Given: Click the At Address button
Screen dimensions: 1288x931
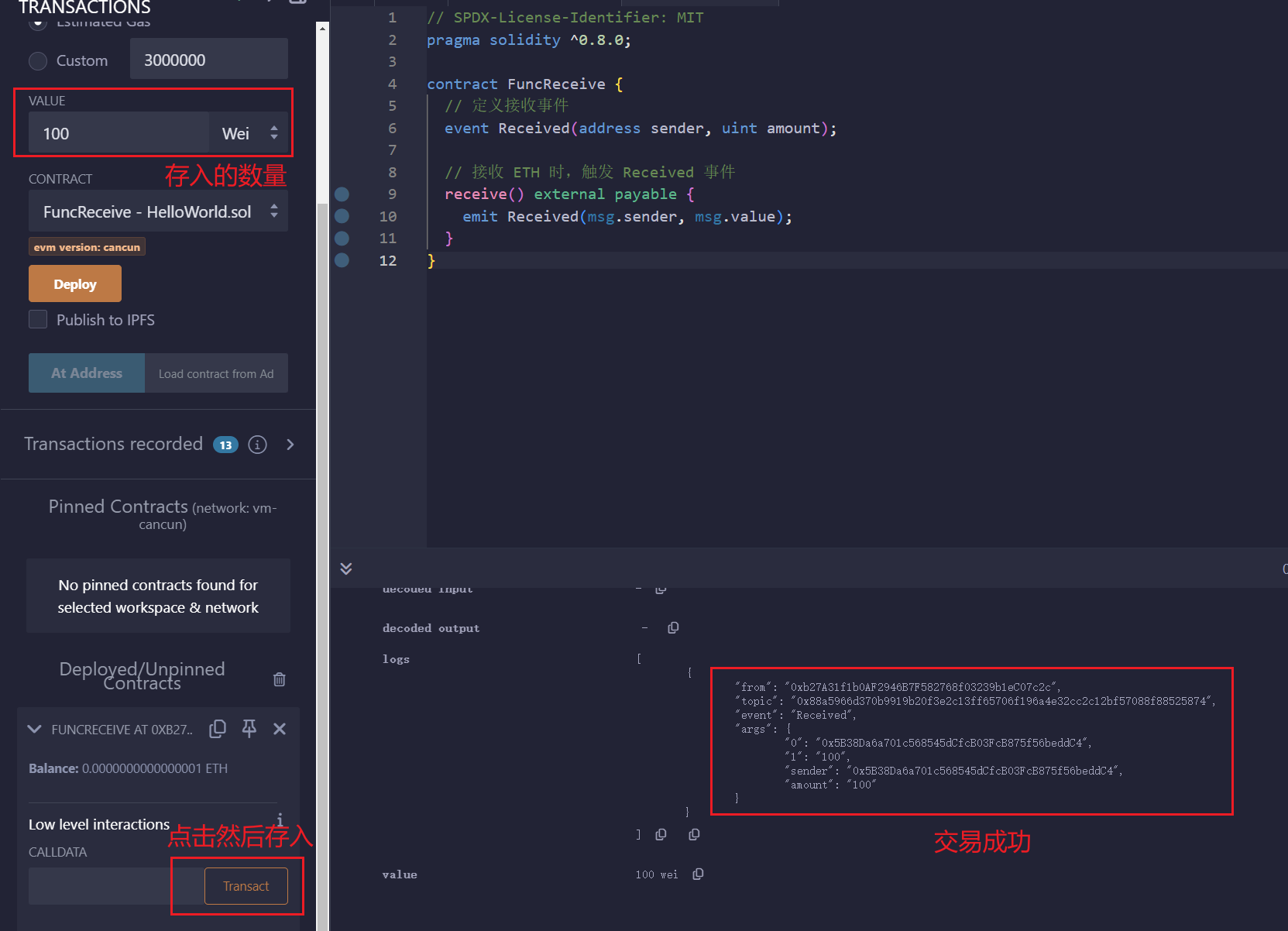Looking at the screenshot, I should [x=87, y=373].
